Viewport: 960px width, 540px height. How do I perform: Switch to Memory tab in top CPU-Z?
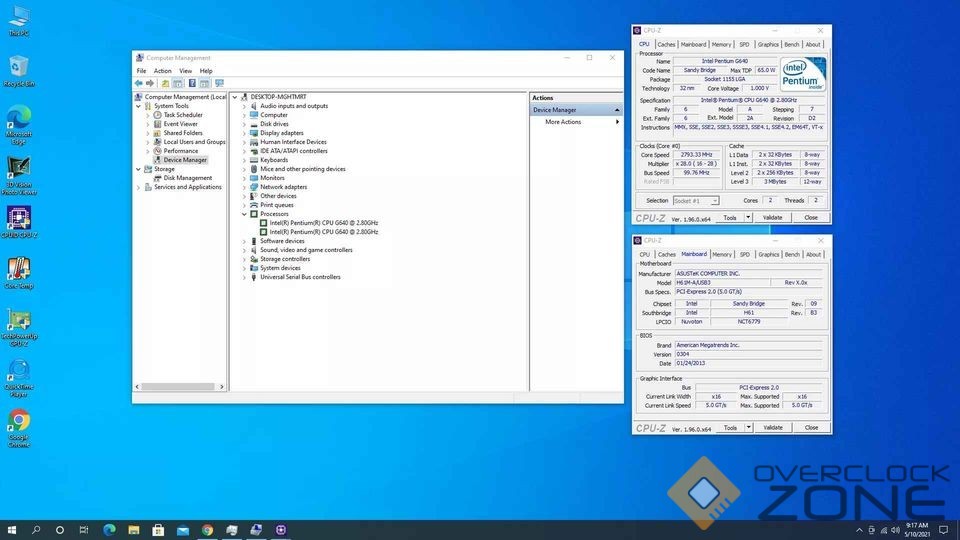[x=721, y=45]
